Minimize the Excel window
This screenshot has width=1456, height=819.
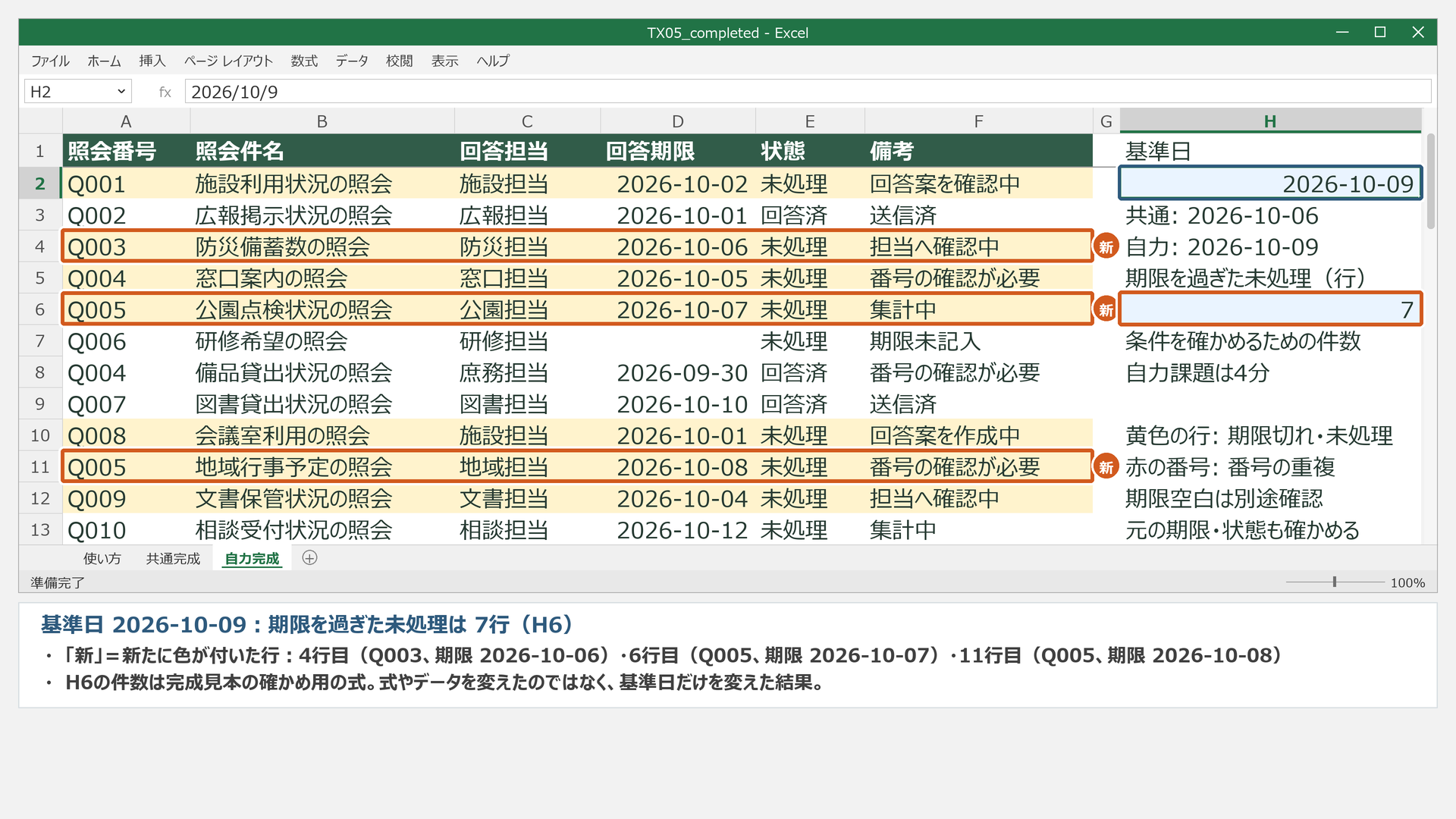tap(1342, 33)
